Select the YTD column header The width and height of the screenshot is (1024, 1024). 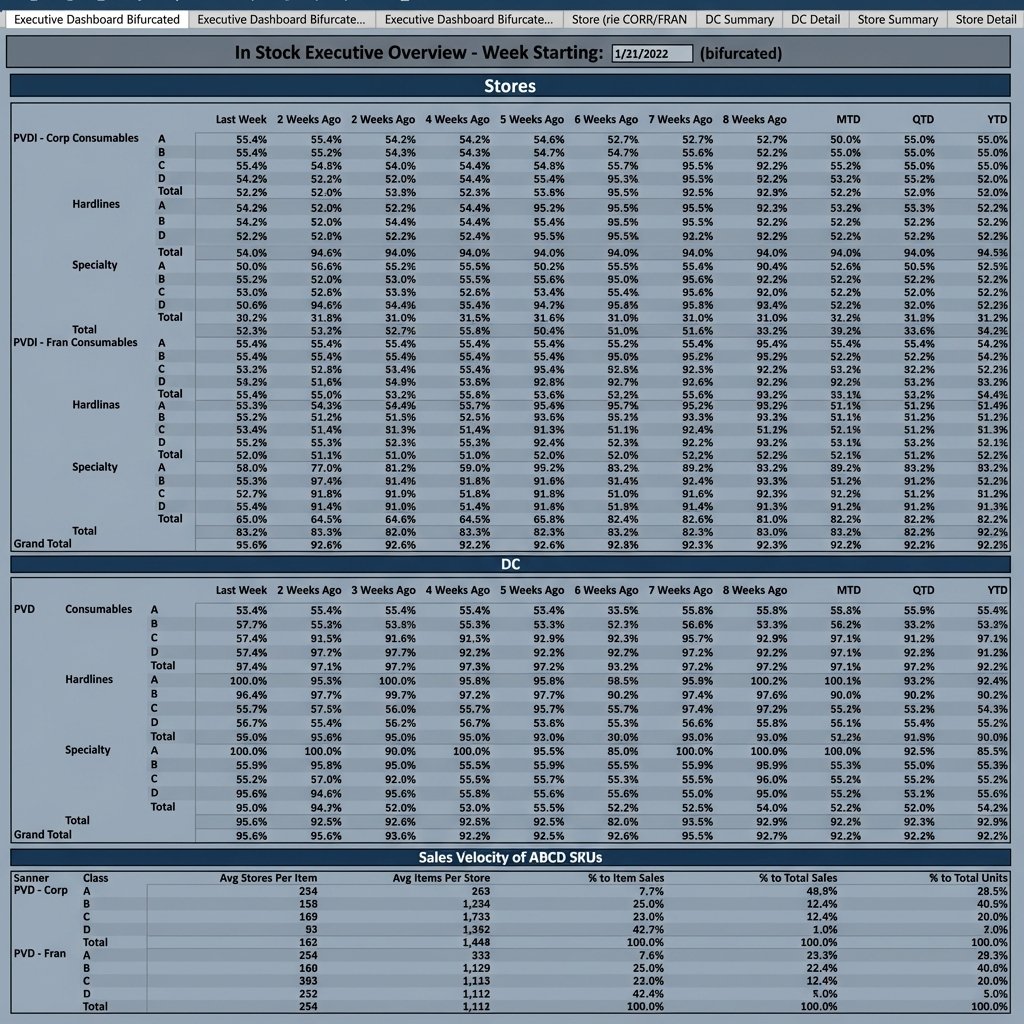point(996,119)
